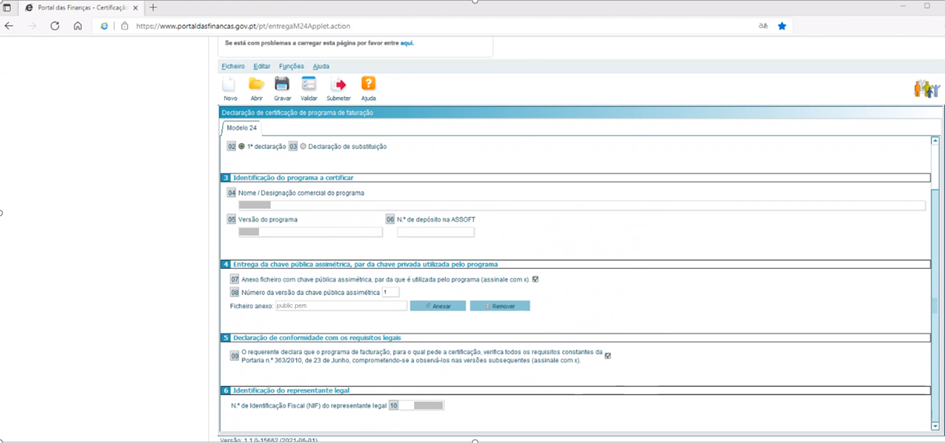Open the Funções menu
Image resolution: width=945 pixels, height=443 pixels.
click(x=291, y=67)
